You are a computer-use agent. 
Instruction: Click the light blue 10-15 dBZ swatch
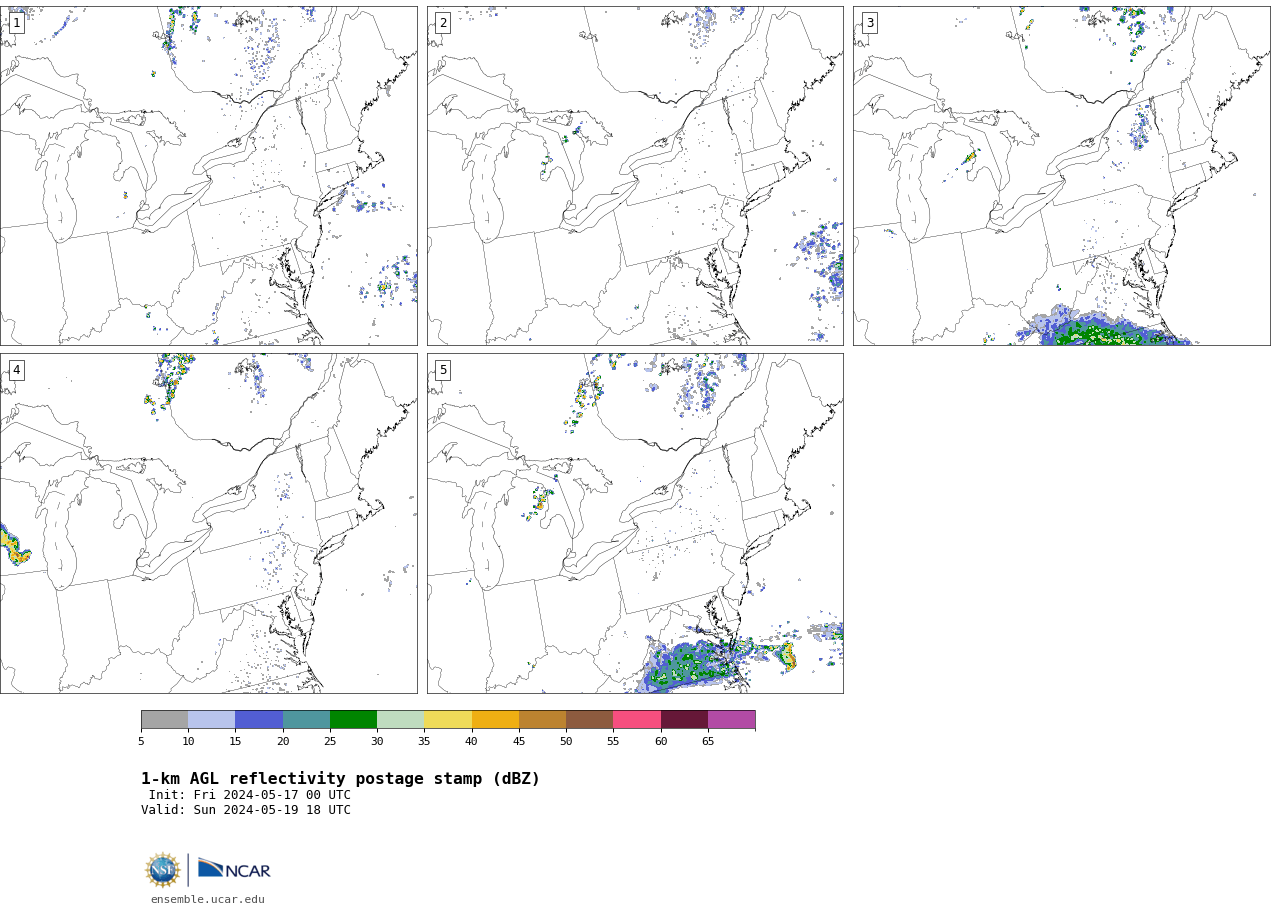tap(212, 720)
